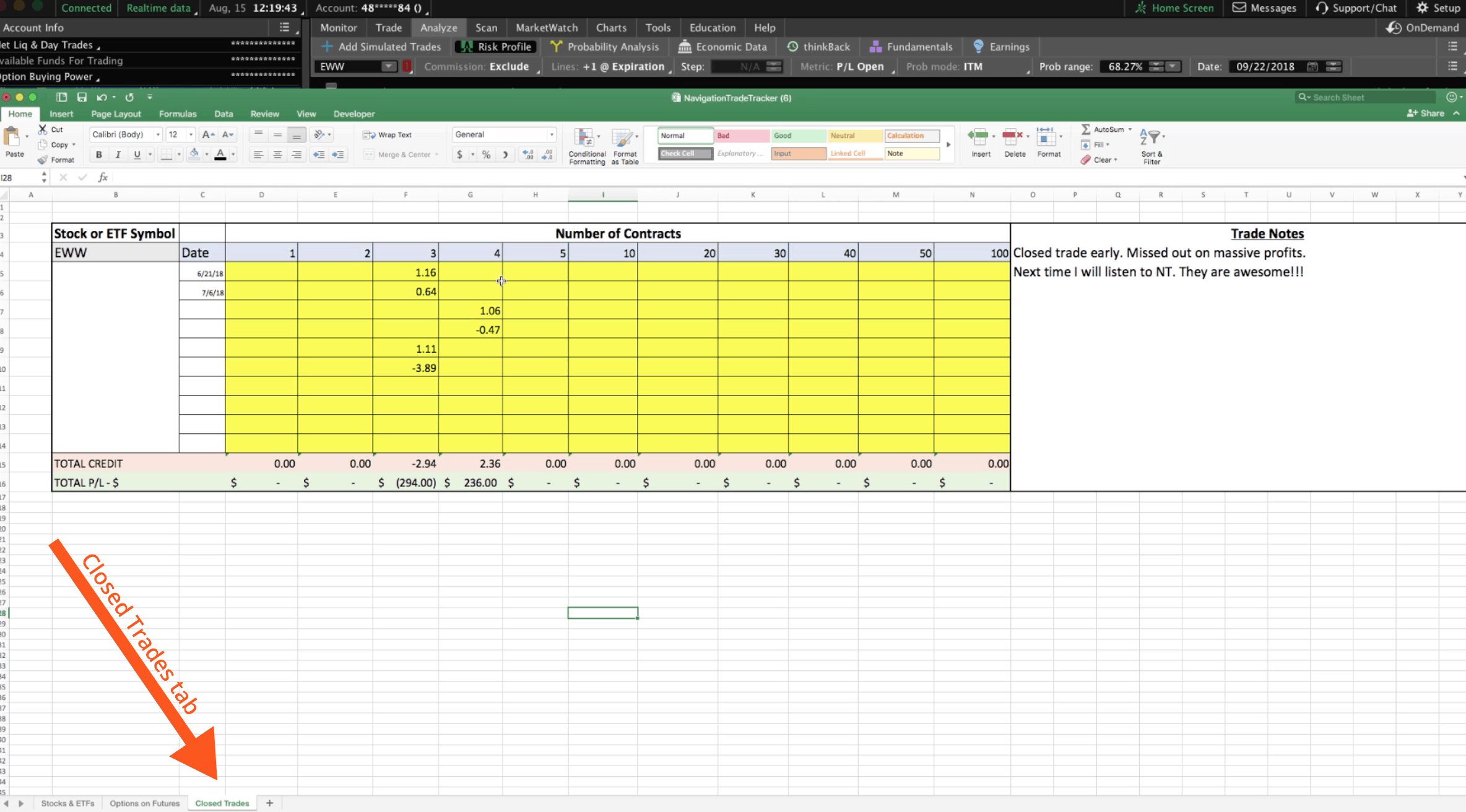Click the Undo arrow icon
This screenshot has height=812, width=1466.
pos(102,97)
